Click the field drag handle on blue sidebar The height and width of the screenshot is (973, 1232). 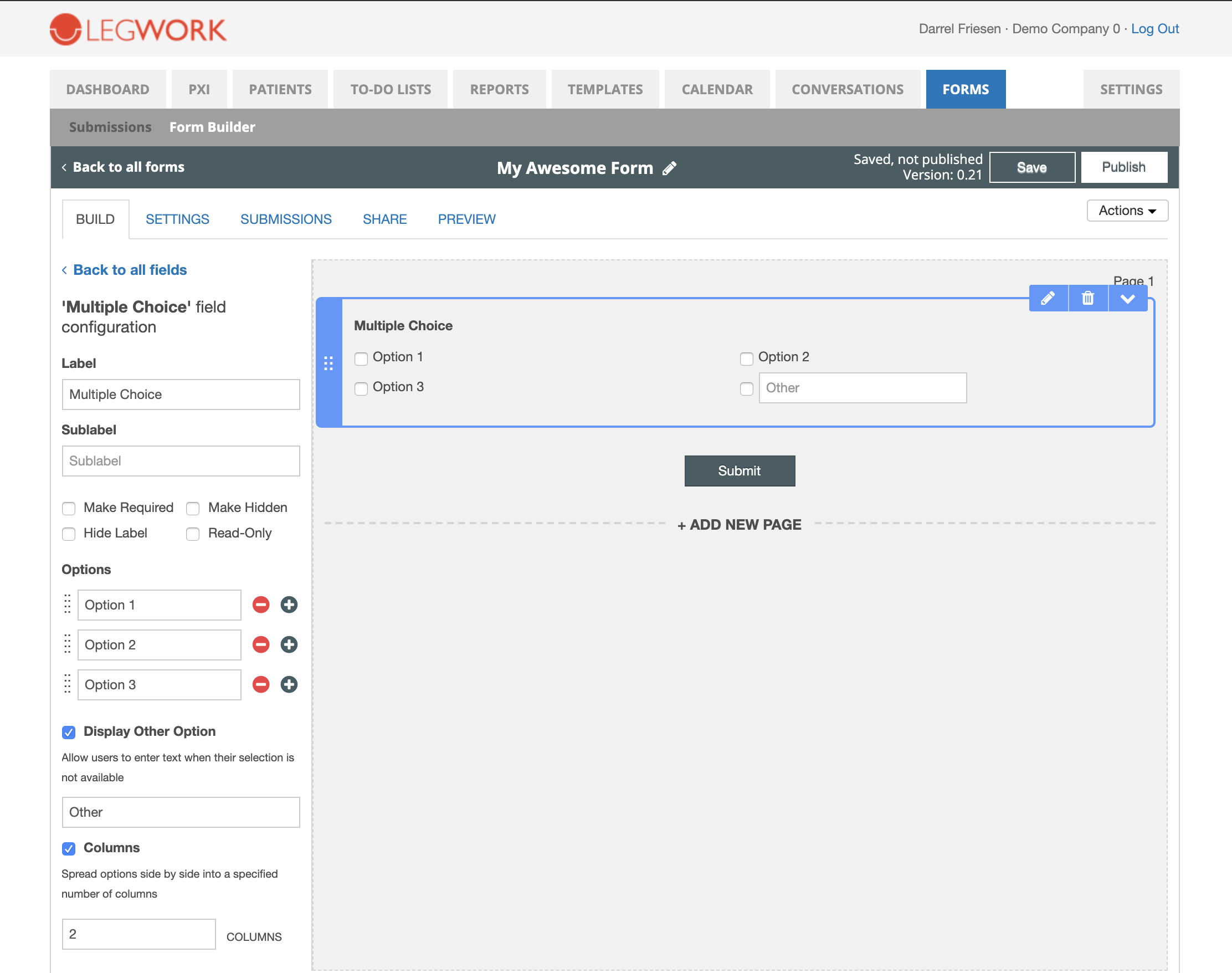(328, 363)
